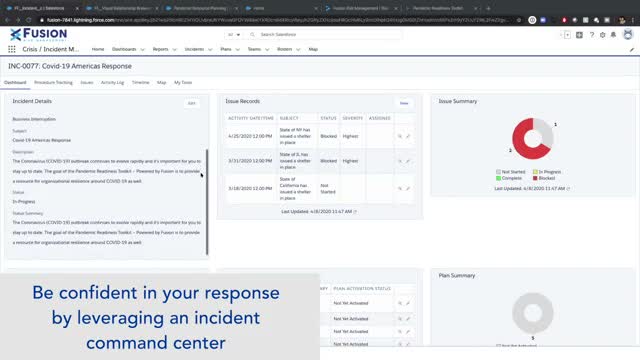Click the 4/25/2020 12:00 PM cell
This screenshot has height=360, width=640.
(250, 136)
